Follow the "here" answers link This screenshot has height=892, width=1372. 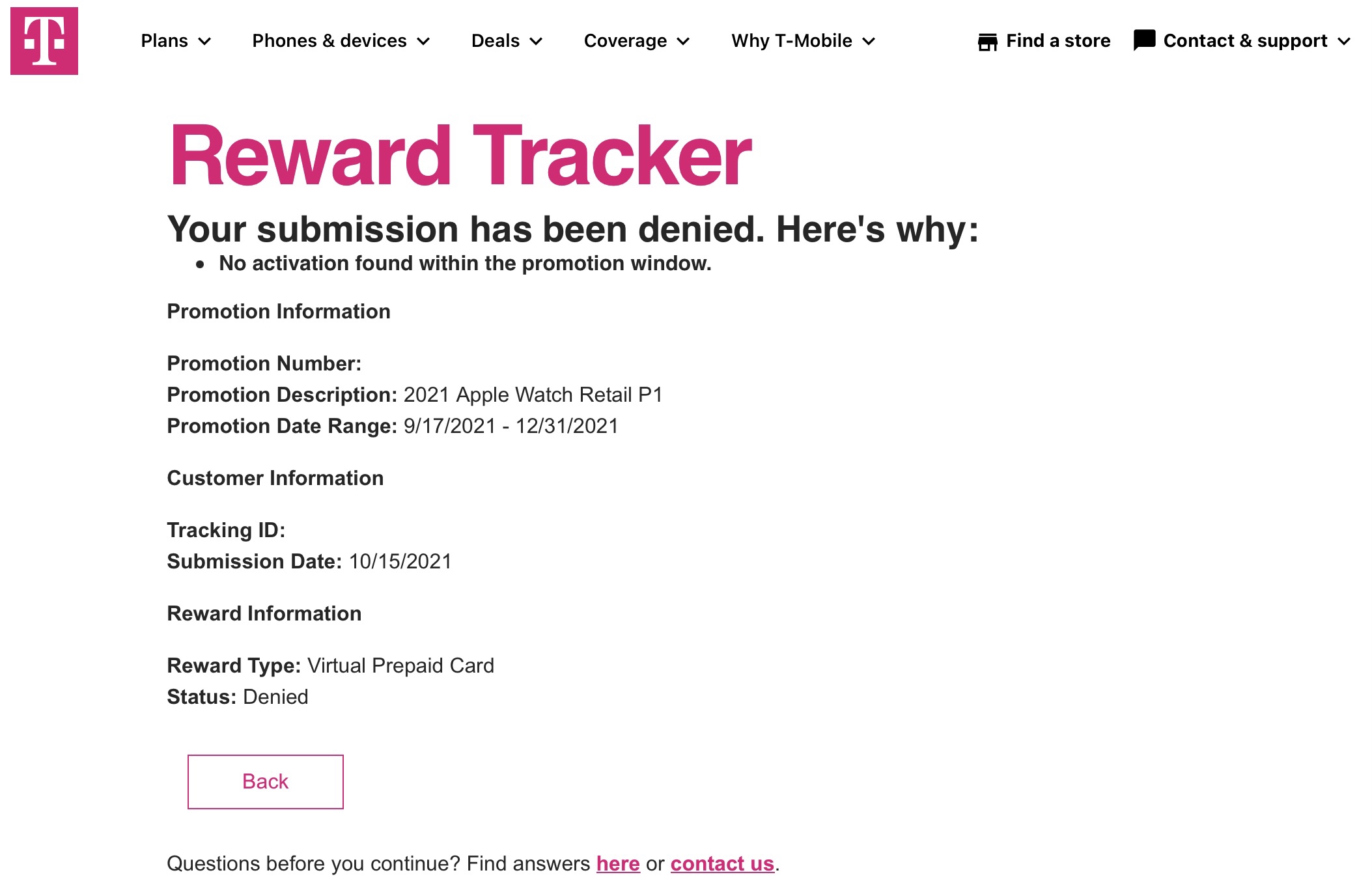click(618, 863)
